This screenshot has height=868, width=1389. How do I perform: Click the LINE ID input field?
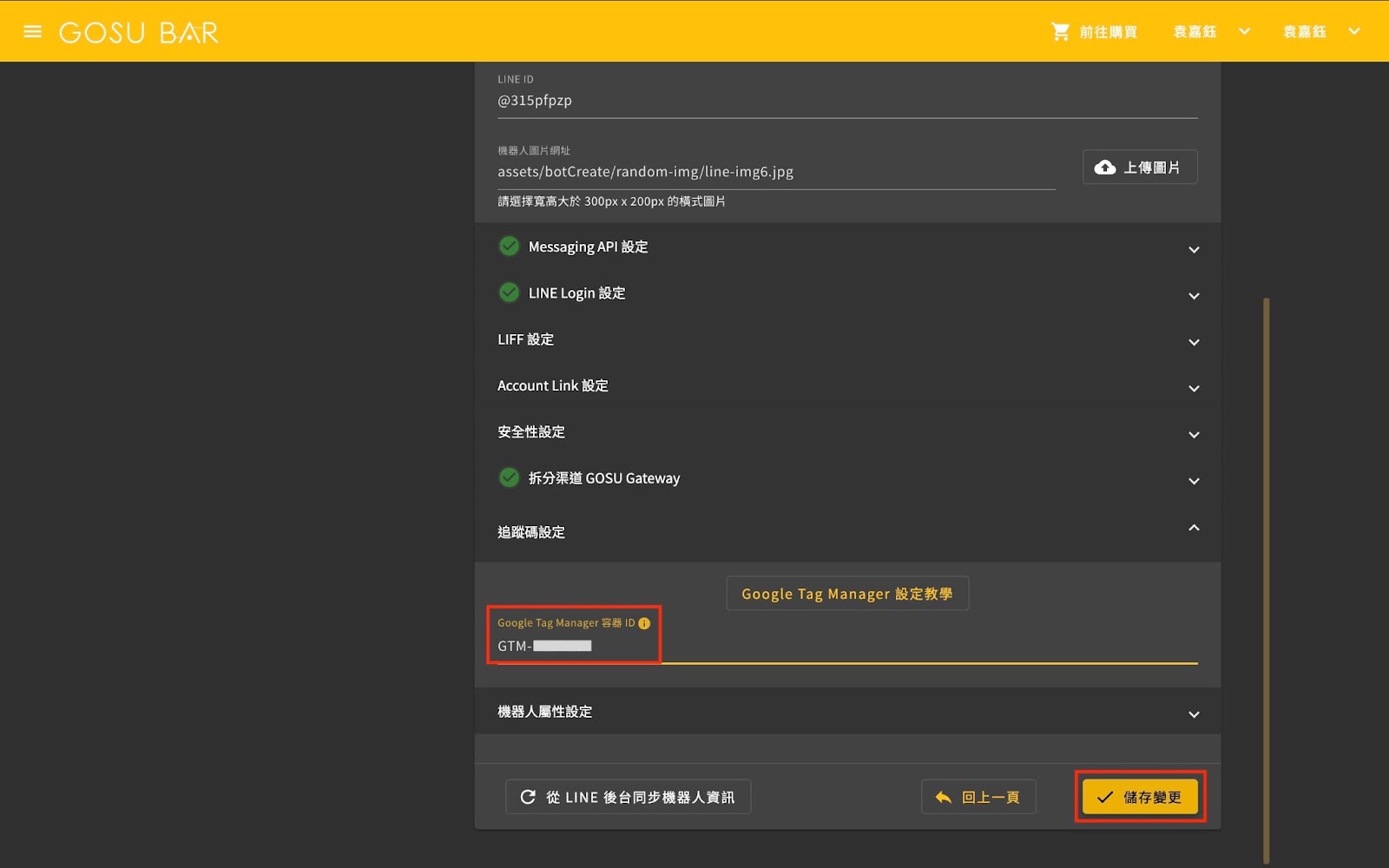(847, 100)
